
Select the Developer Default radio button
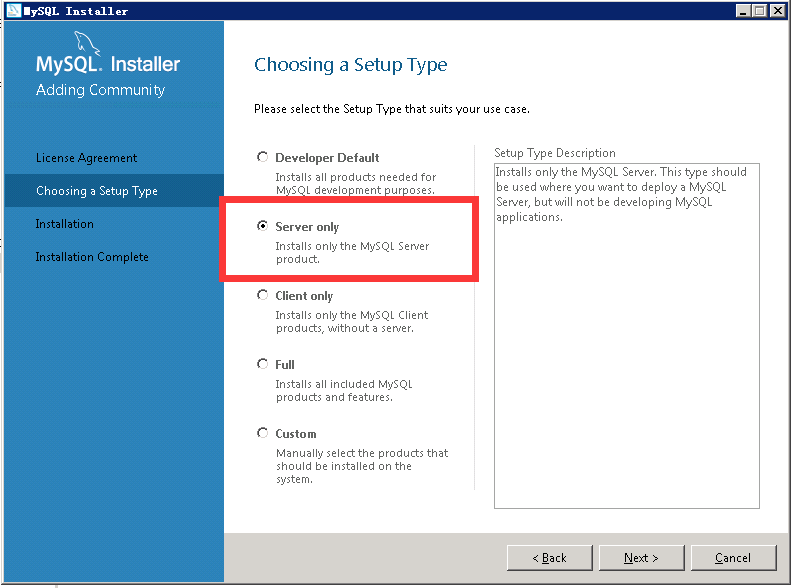[262, 157]
